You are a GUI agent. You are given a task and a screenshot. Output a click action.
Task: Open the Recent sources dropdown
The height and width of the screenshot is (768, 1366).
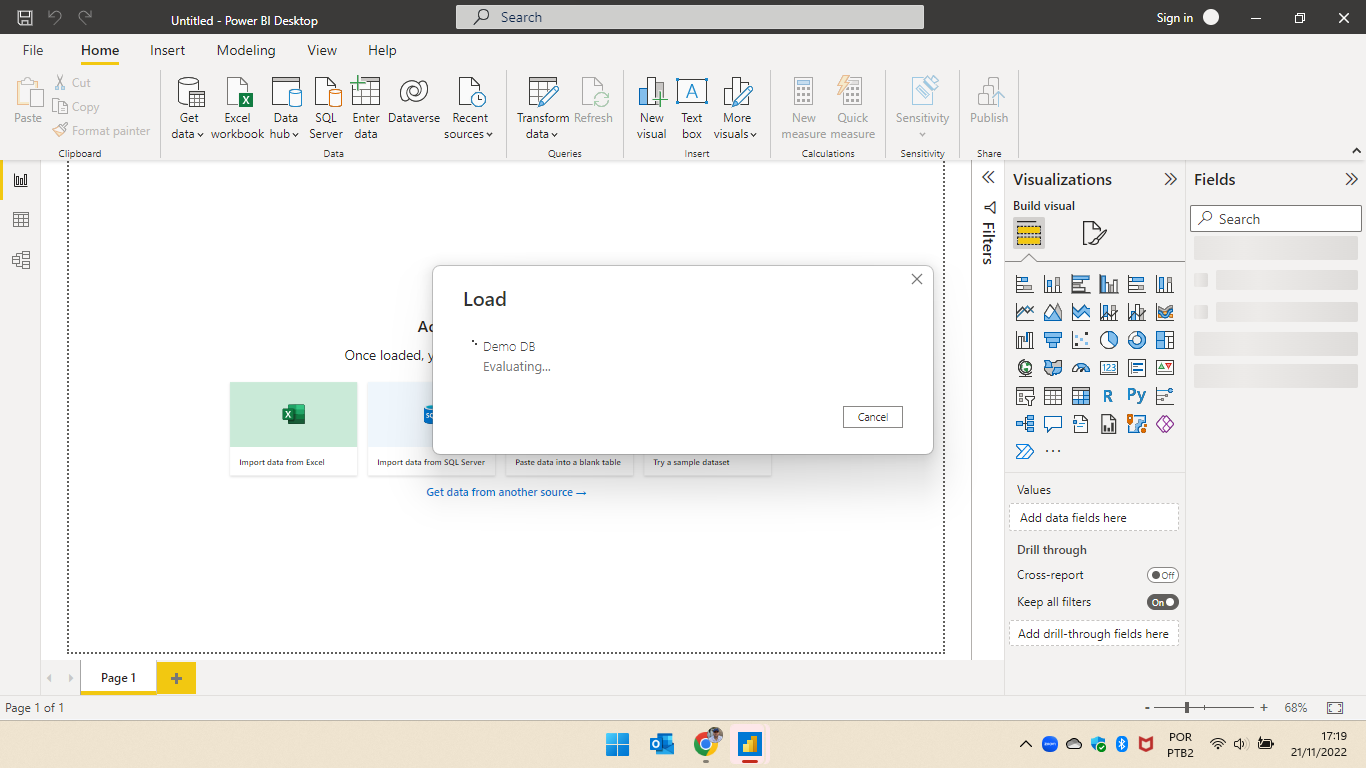(469, 108)
